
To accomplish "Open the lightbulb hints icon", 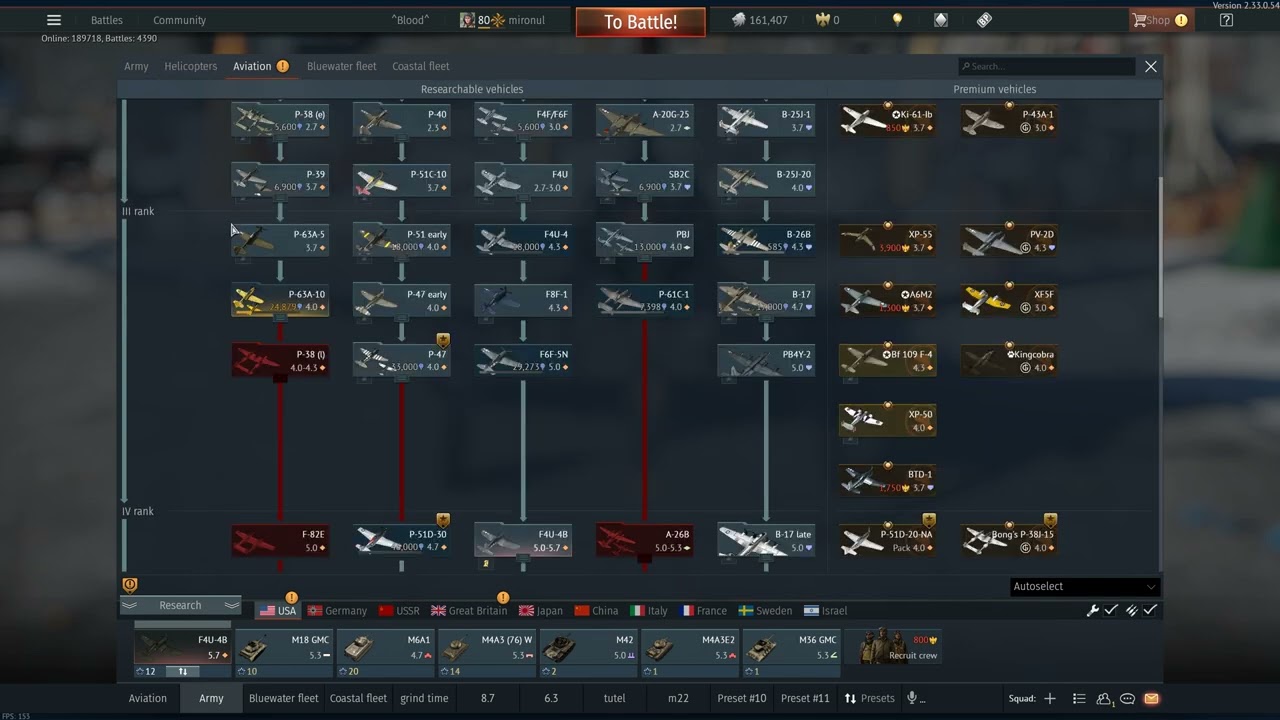I will pos(897,20).
